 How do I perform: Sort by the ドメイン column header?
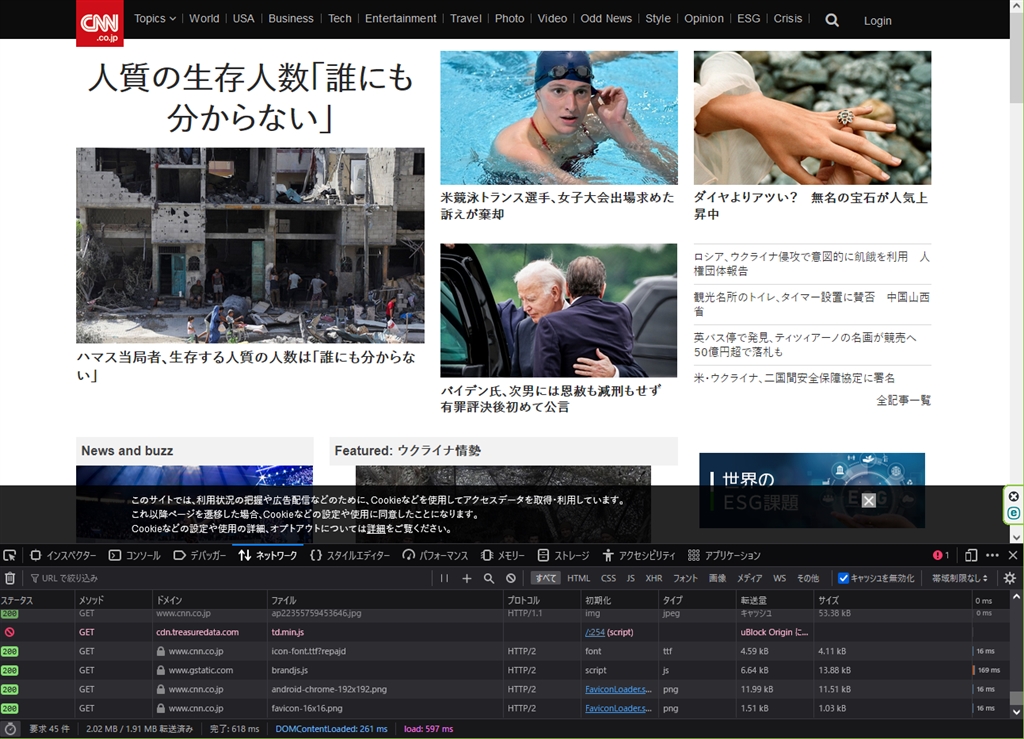tap(210, 600)
